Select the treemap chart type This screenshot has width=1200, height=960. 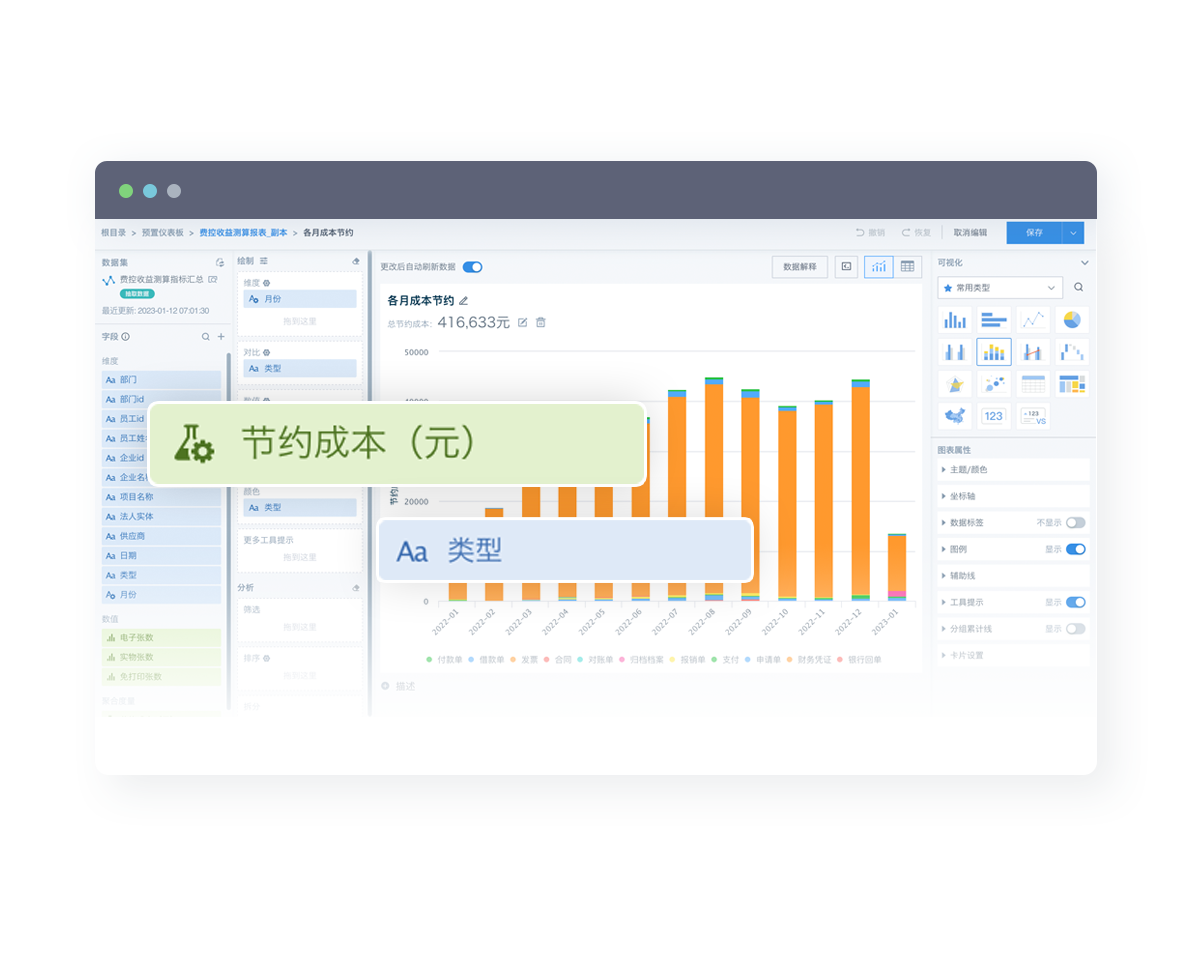(1072, 384)
